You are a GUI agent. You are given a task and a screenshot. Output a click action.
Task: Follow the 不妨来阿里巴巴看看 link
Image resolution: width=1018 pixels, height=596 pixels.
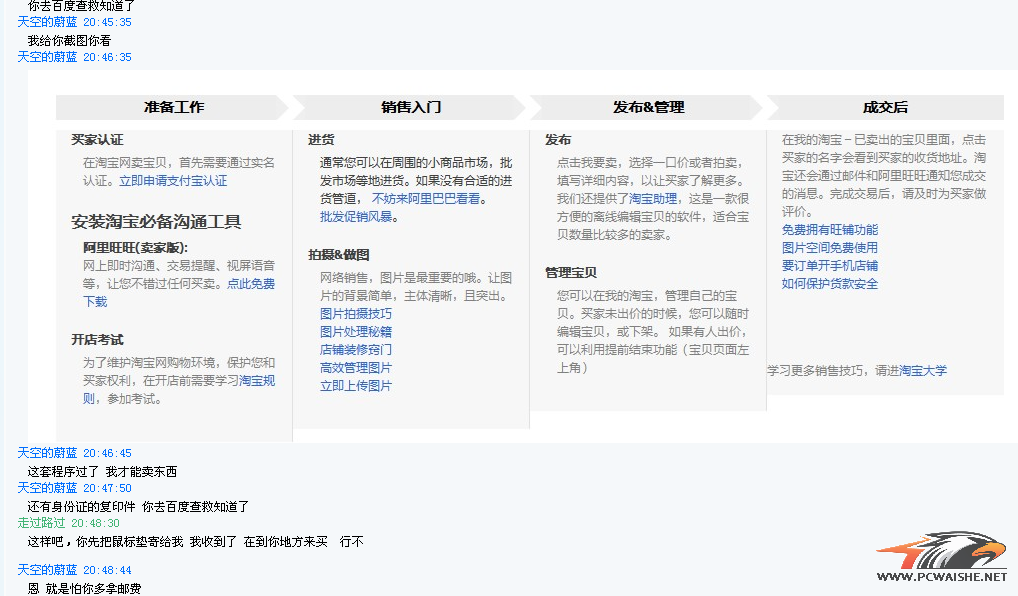[x=425, y=199]
